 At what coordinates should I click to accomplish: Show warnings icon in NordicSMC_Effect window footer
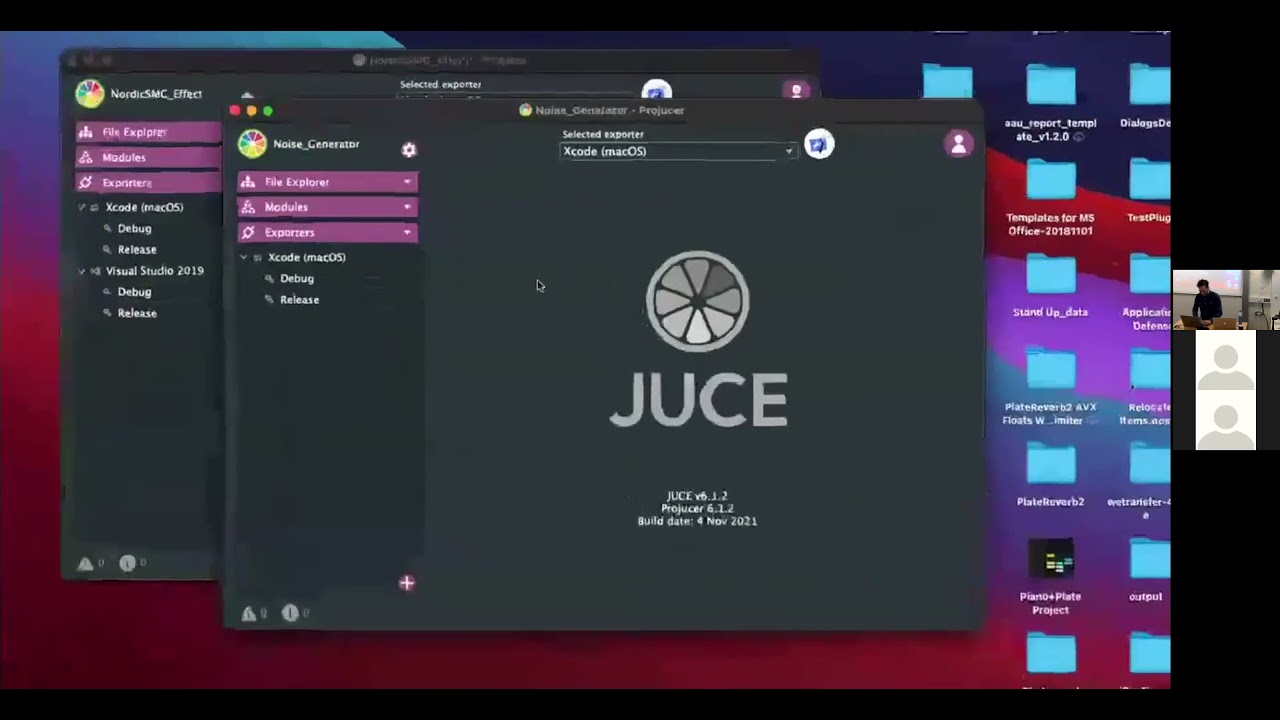click(85, 564)
